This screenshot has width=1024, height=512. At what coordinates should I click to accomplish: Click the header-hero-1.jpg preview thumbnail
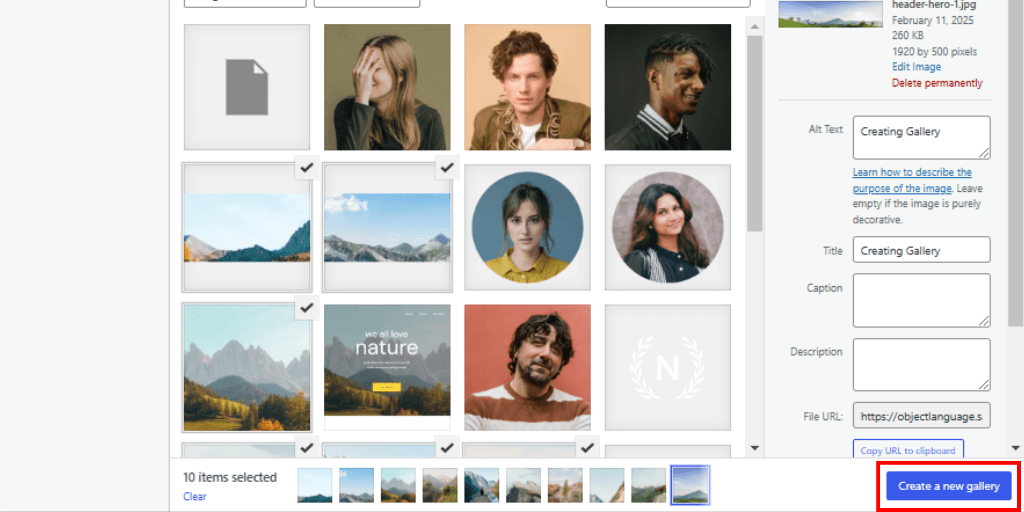(831, 14)
